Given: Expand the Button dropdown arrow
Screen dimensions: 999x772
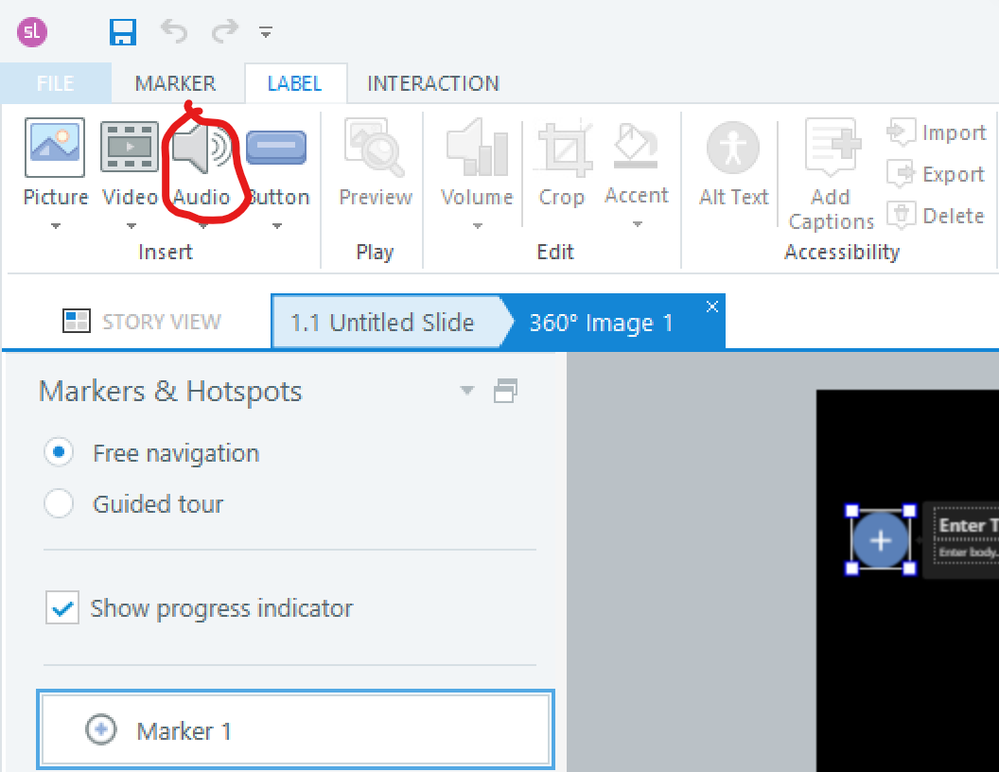Looking at the screenshot, I should tap(277, 225).
